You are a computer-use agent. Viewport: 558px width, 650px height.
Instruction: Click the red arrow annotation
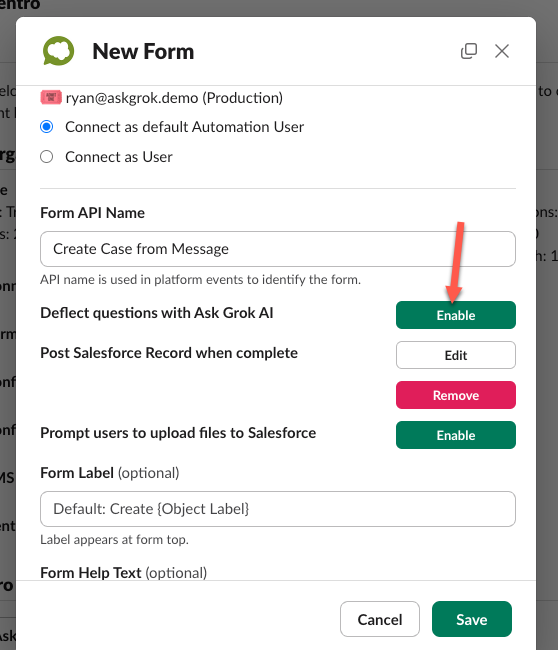point(456,262)
